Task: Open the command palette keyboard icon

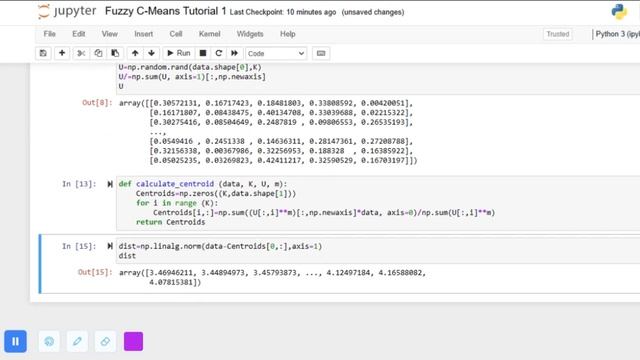Action: point(321,53)
